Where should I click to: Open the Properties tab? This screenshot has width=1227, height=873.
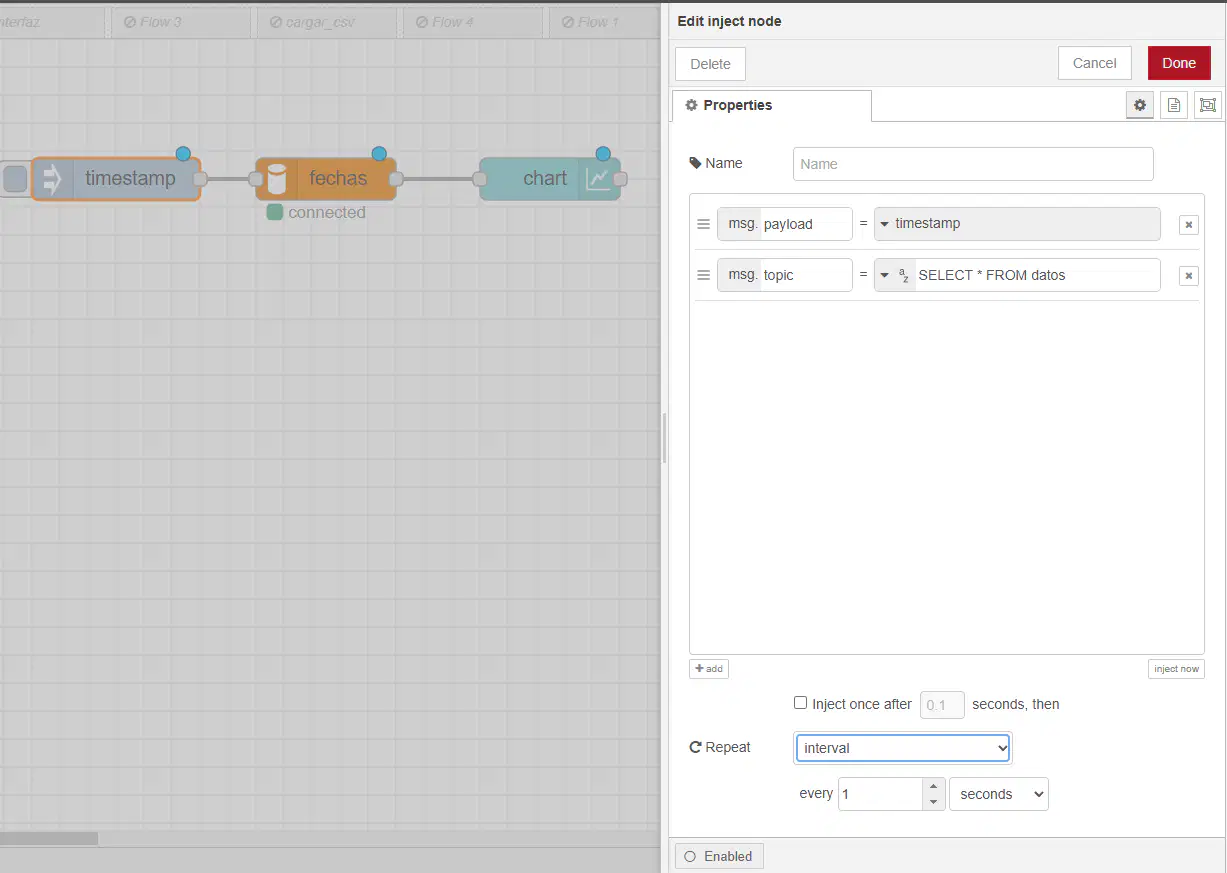(771, 106)
